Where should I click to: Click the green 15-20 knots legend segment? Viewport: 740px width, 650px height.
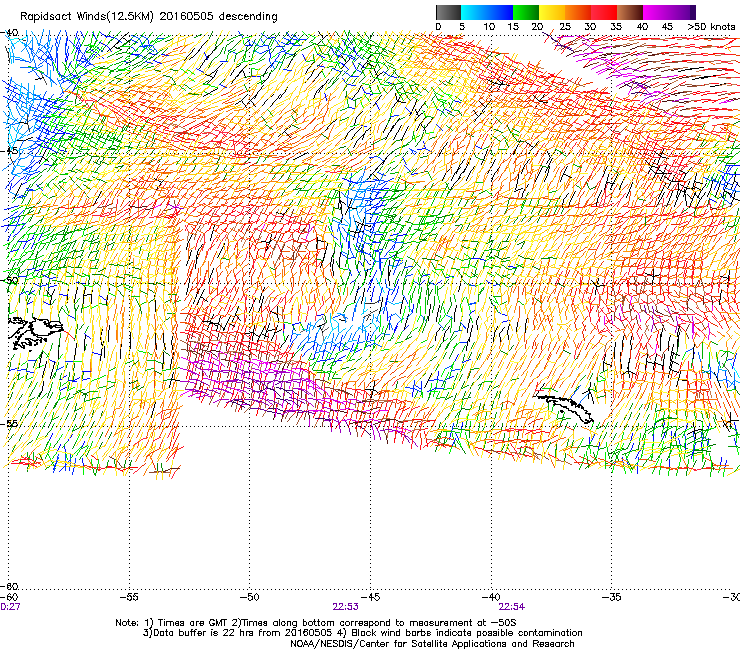point(526,12)
